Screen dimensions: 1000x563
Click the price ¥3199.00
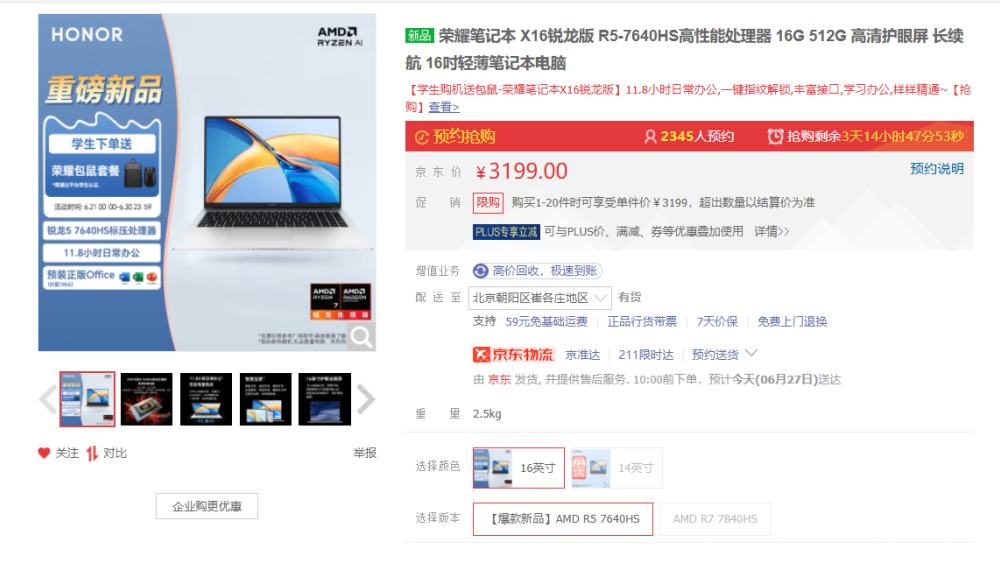click(x=522, y=171)
